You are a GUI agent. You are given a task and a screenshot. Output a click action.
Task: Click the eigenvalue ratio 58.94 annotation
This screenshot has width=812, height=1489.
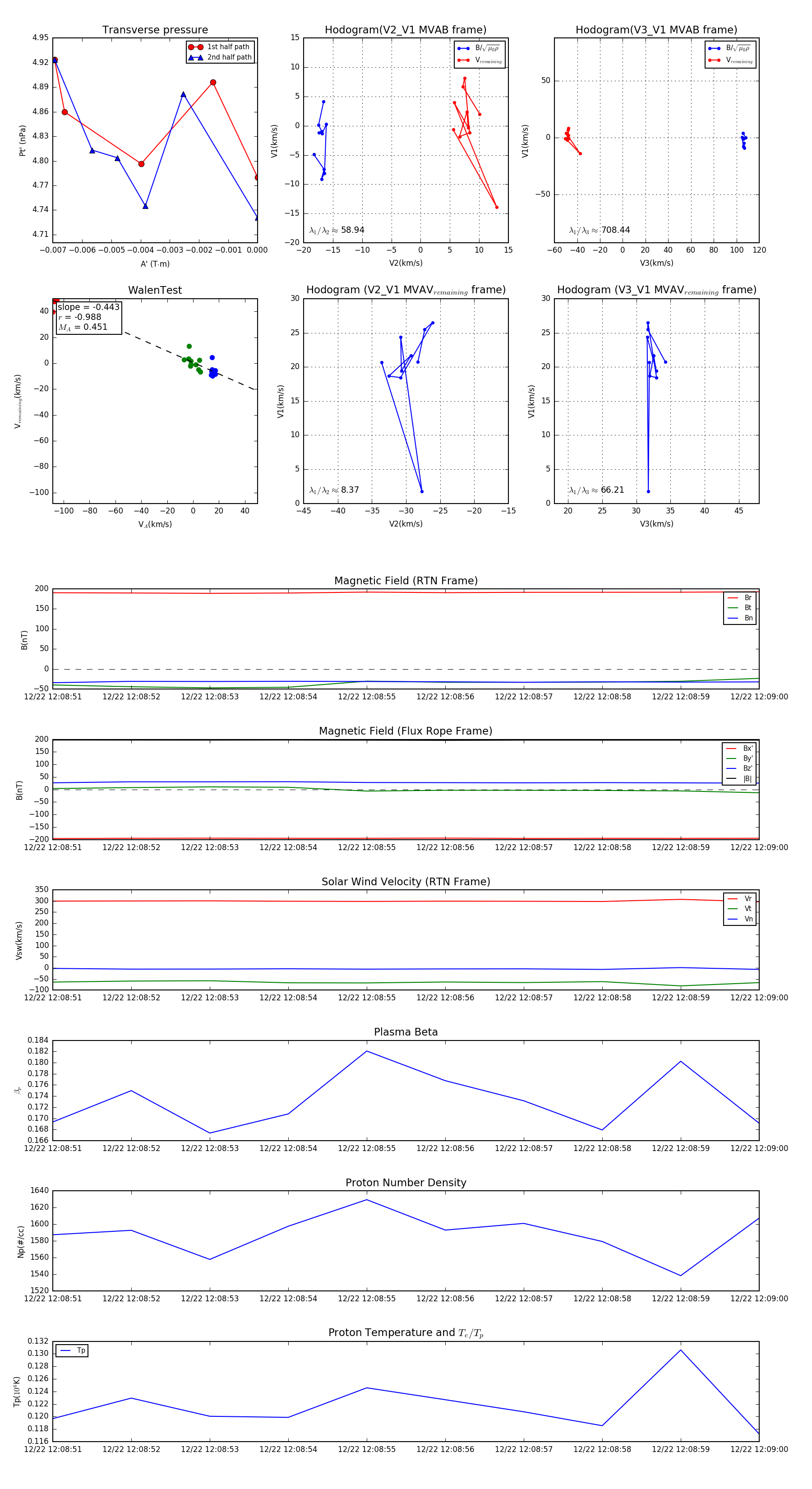coord(337,230)
